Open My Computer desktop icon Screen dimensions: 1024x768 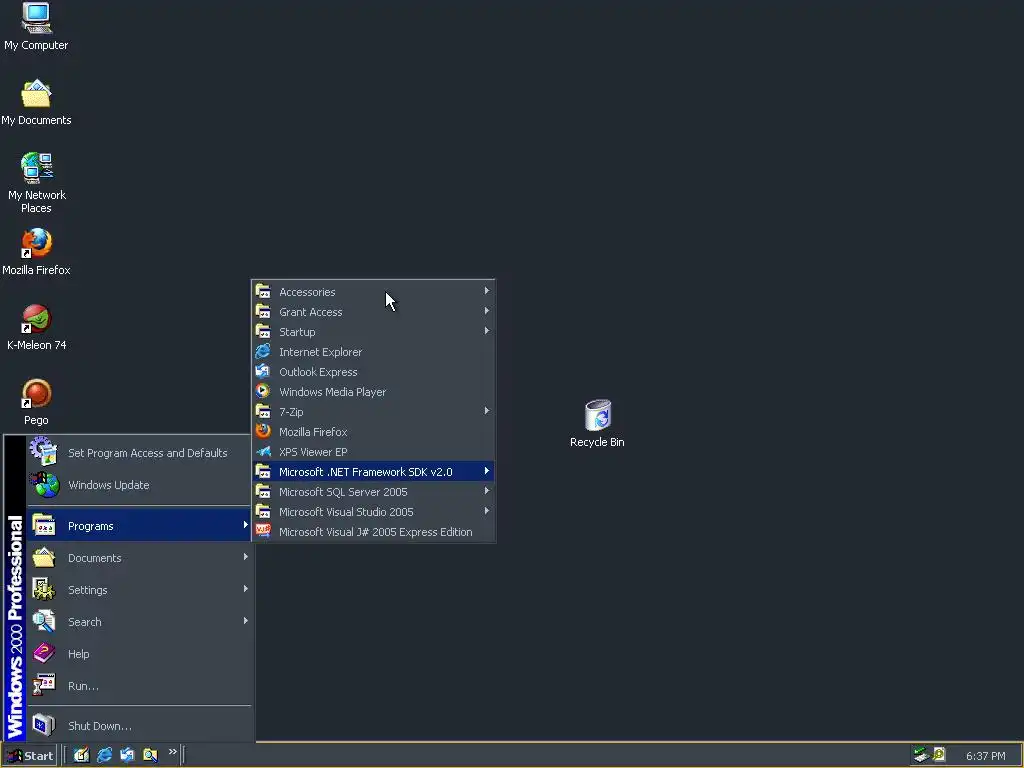[36, 26]
